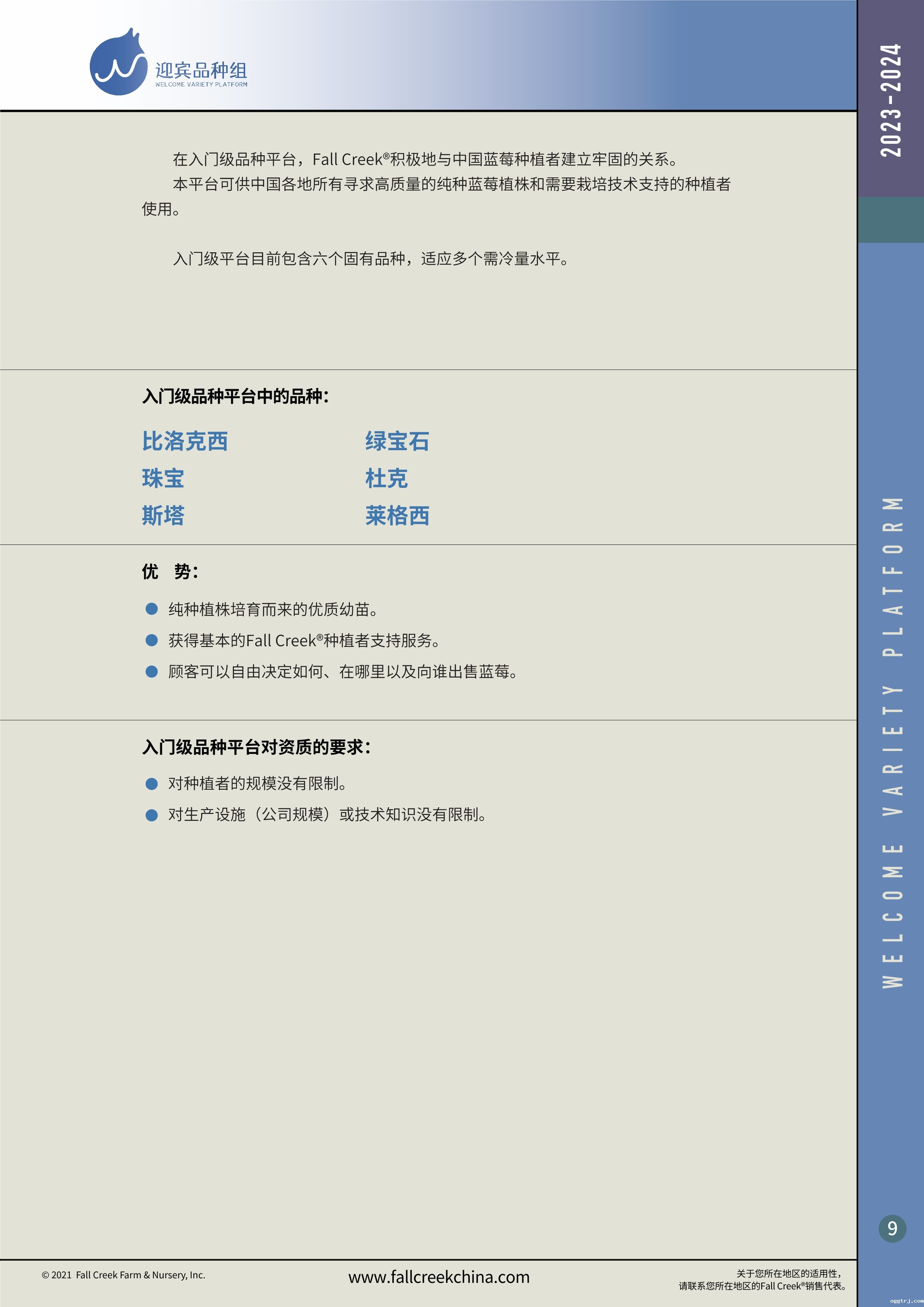This screenshot has width=924, height=1307.
Task: Click bullet before 纯种植株培育而来的优质幼苗
Action: (151, 609)
